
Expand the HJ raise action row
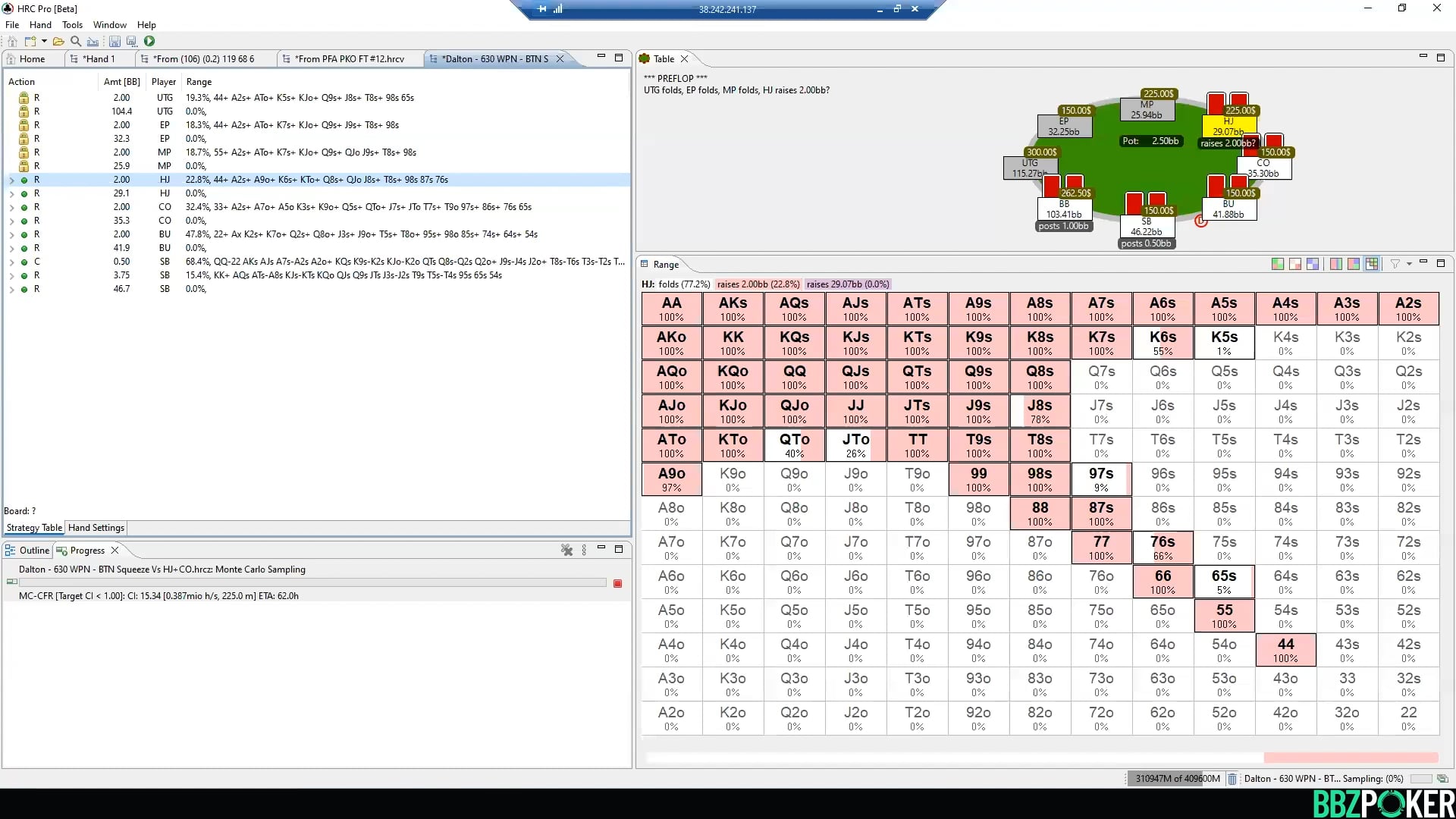tap(11, 180)
